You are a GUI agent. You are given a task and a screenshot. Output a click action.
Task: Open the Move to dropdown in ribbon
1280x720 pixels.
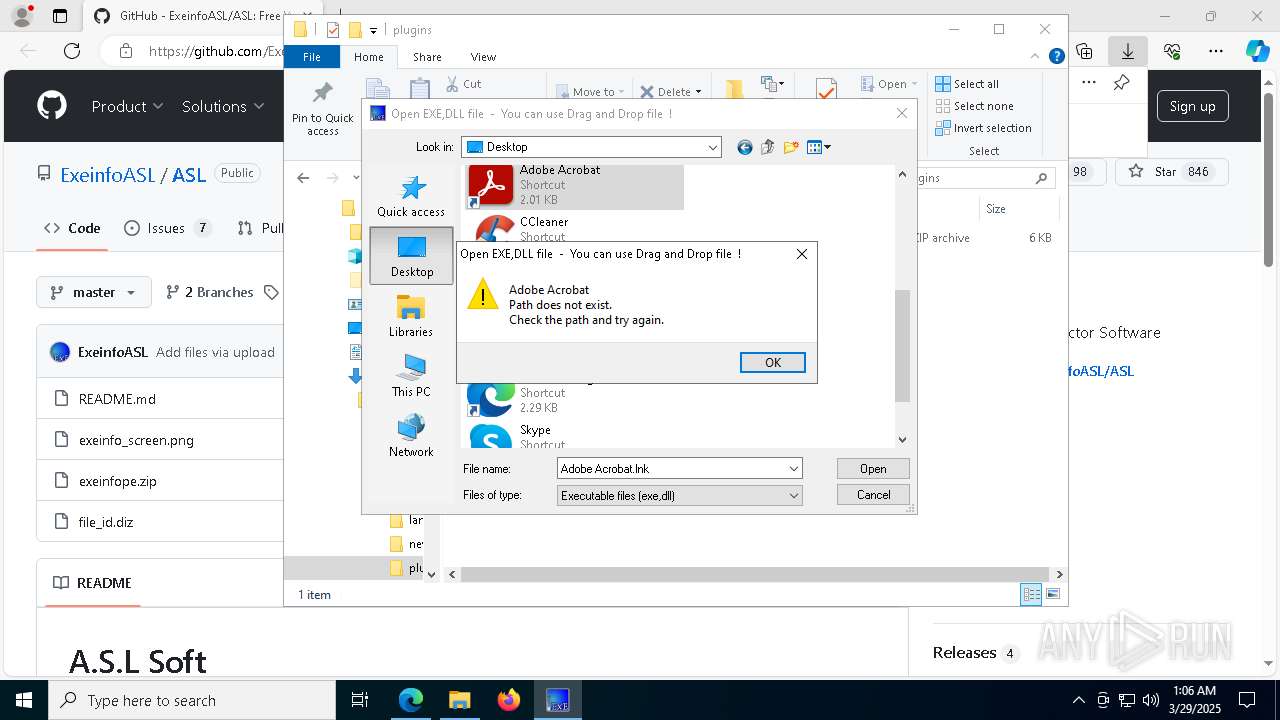[x=590, y=92]
